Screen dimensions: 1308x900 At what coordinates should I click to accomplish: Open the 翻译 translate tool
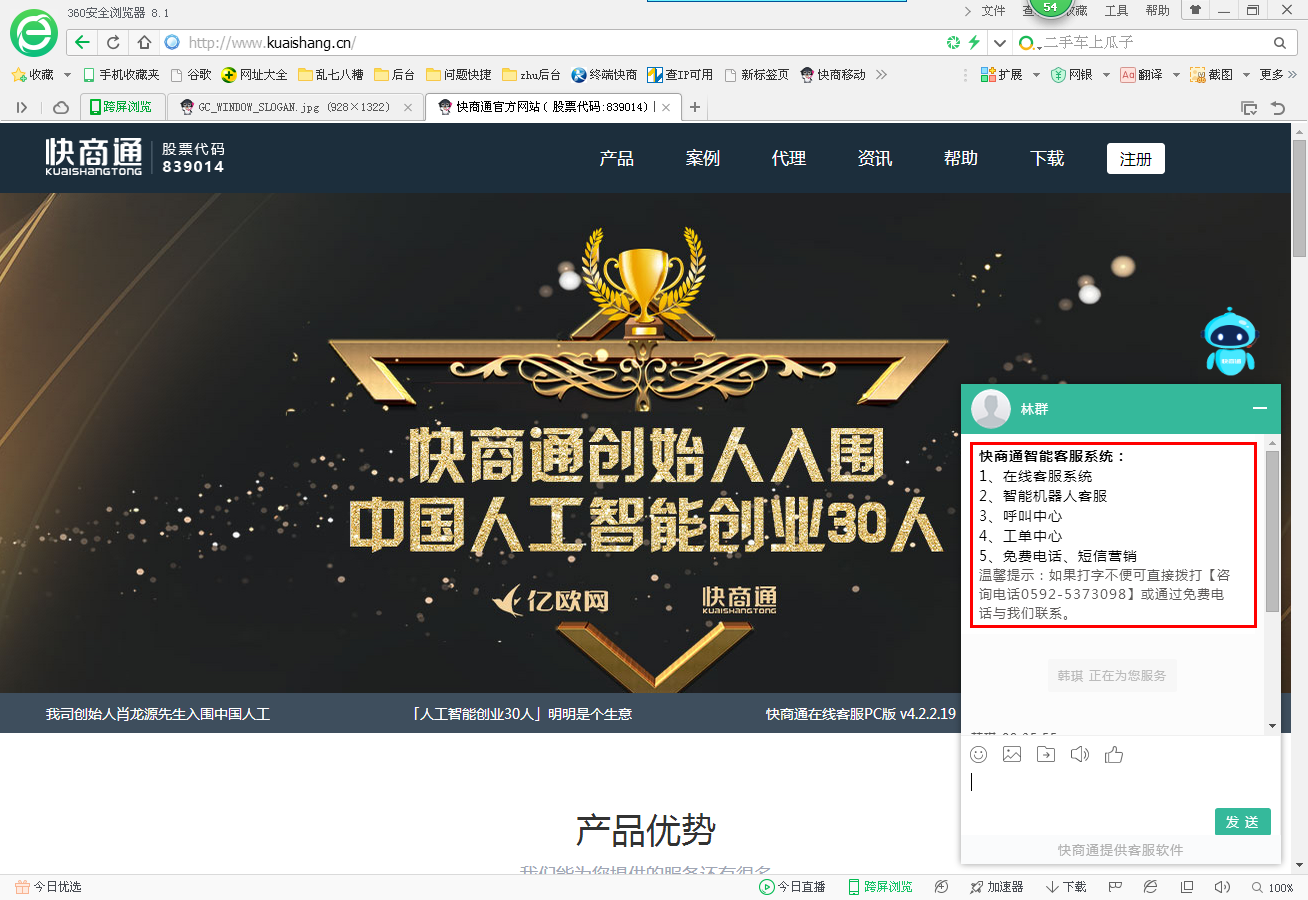click(1141, 75)
